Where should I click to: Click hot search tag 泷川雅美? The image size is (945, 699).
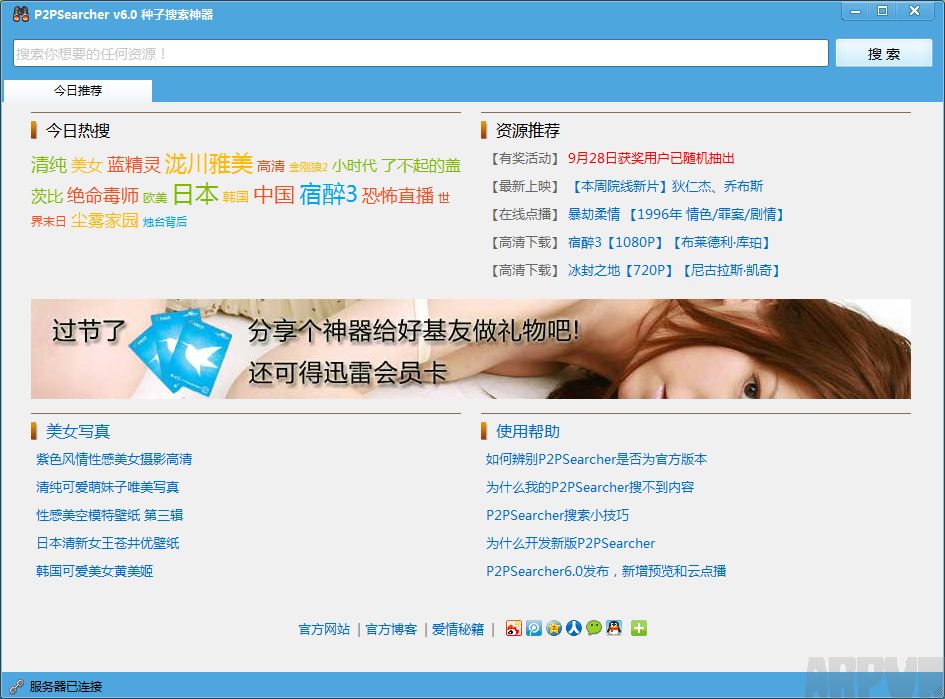[208, 164]
